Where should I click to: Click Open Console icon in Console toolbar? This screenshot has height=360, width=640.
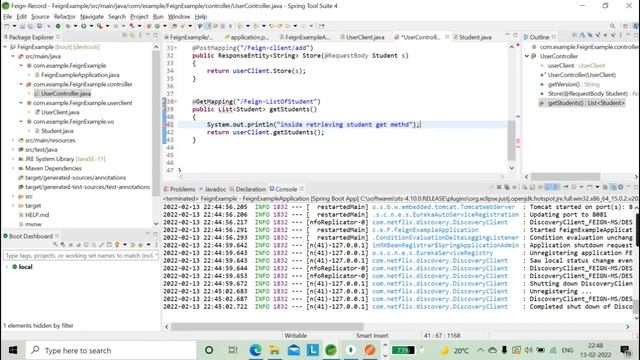coord(589,187)
